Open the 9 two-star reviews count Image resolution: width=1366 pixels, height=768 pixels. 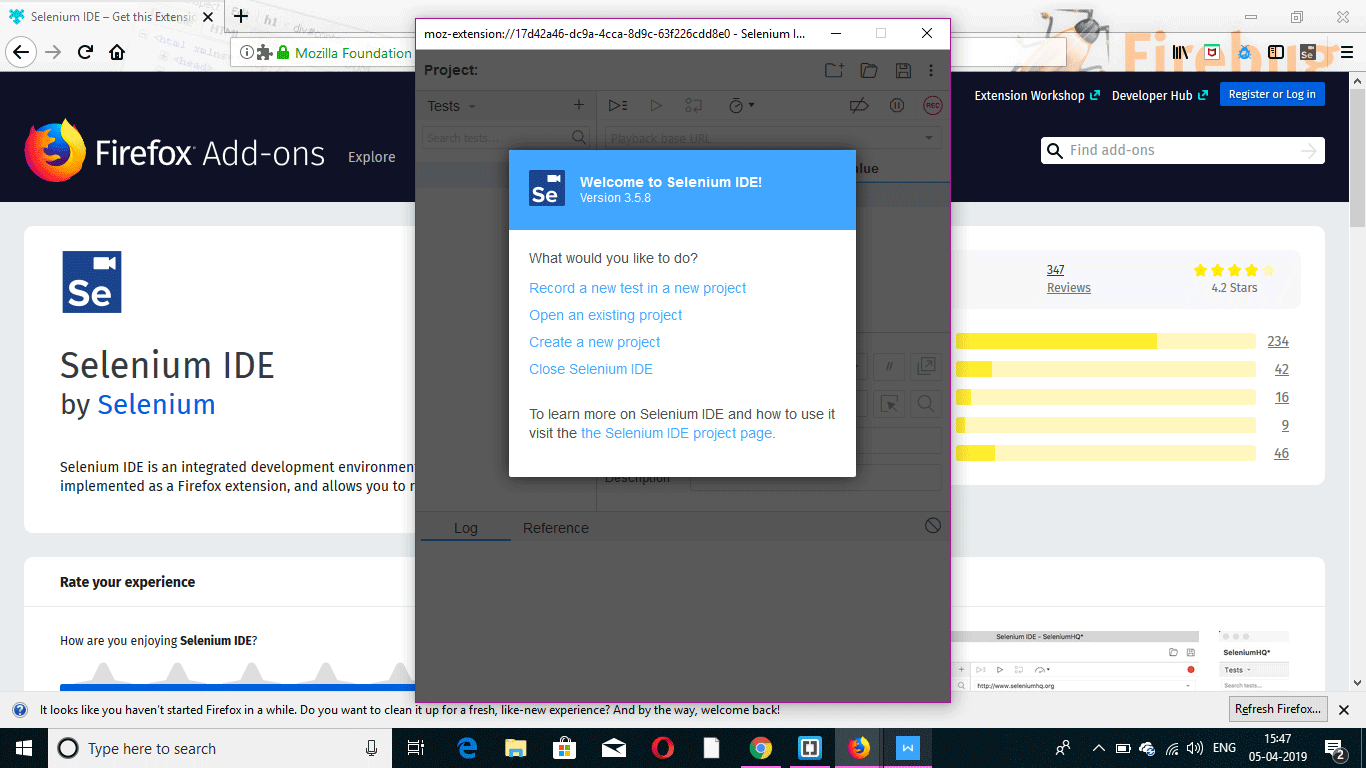click(x=1285, y=425)
